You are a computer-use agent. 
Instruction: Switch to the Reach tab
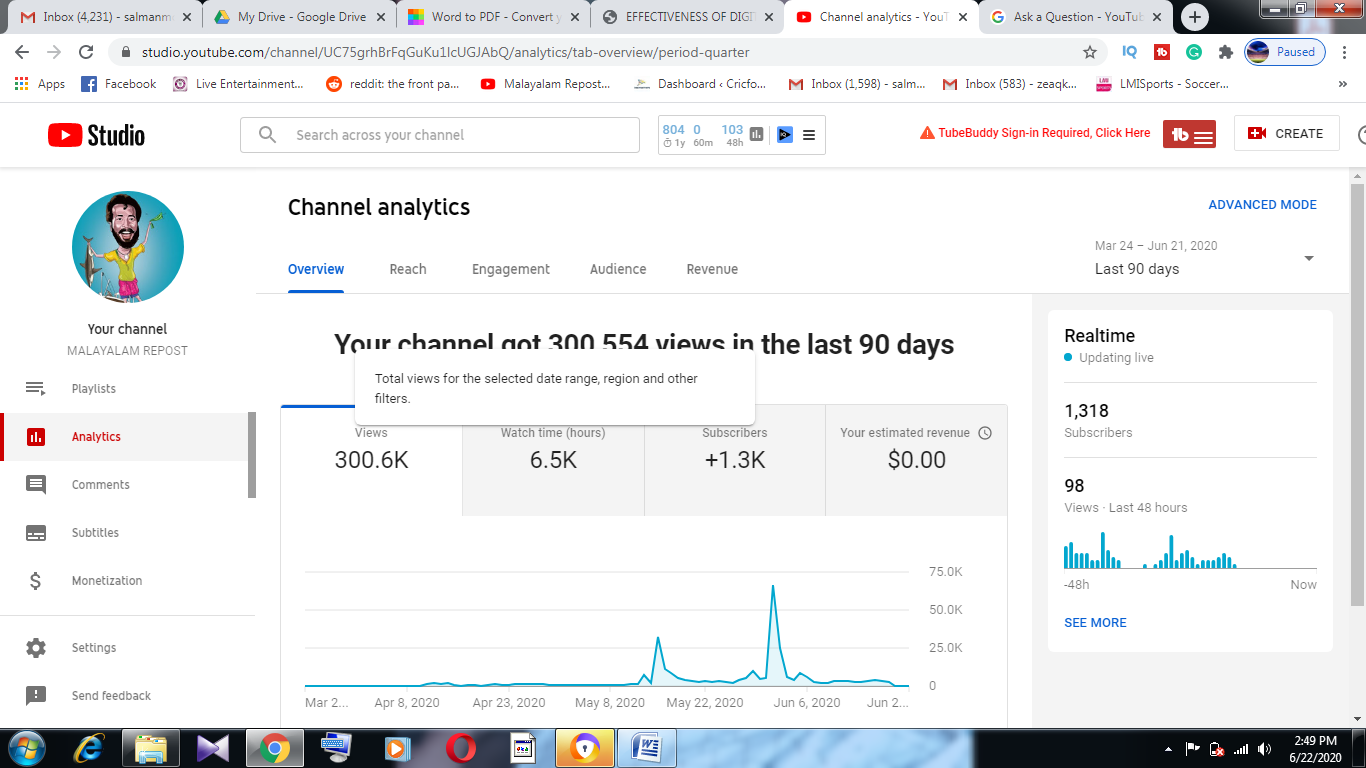pos(408,269)
